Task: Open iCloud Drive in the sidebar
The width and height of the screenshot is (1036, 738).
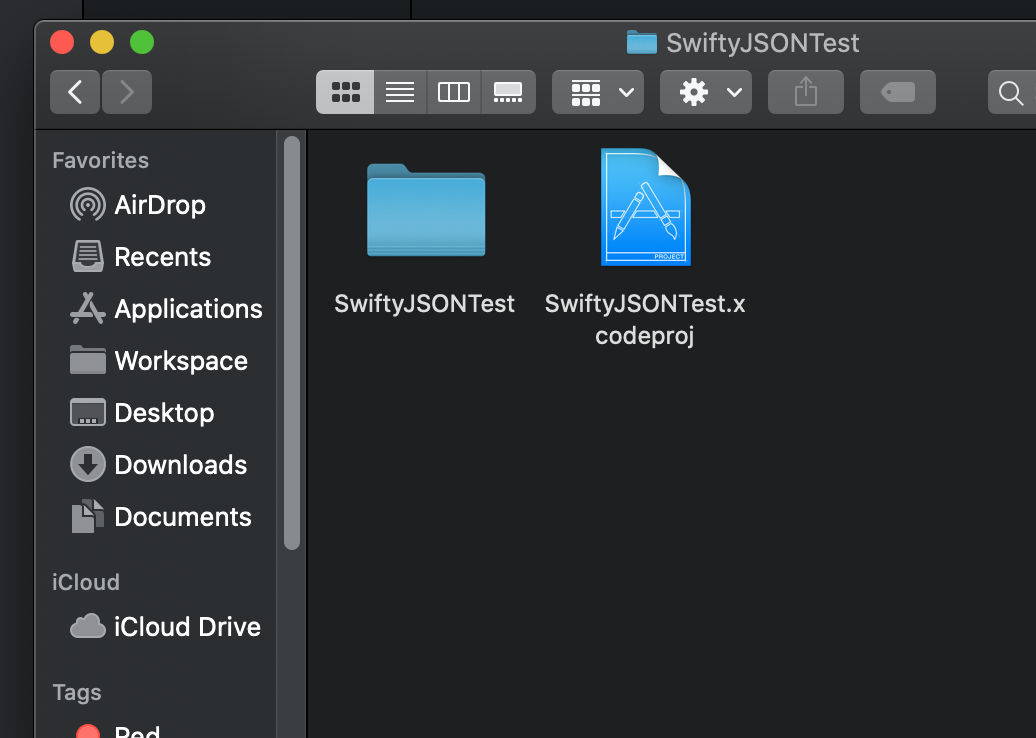Action: click(165, 626)
